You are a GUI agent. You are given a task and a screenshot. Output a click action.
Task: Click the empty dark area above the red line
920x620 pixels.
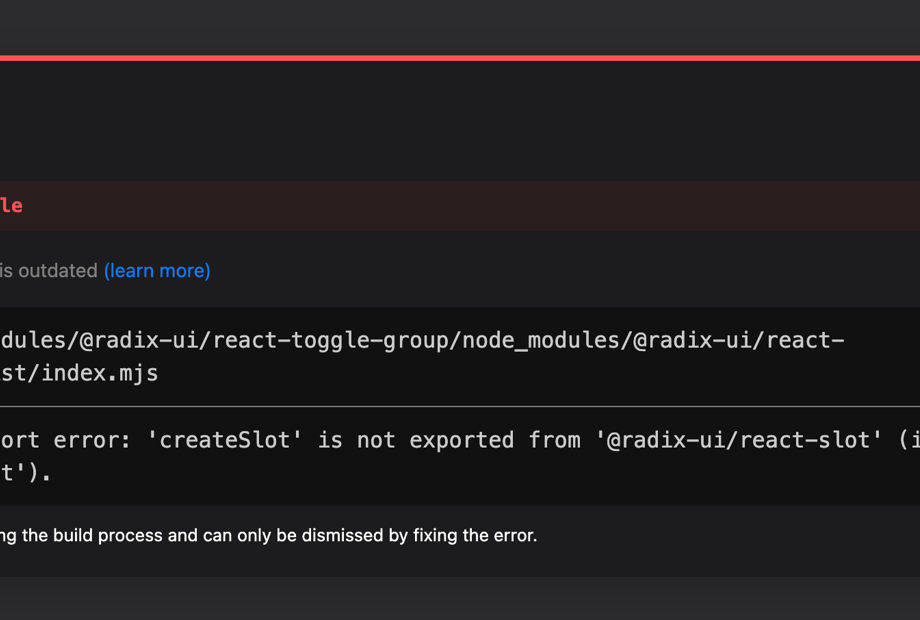pos(460,27)
